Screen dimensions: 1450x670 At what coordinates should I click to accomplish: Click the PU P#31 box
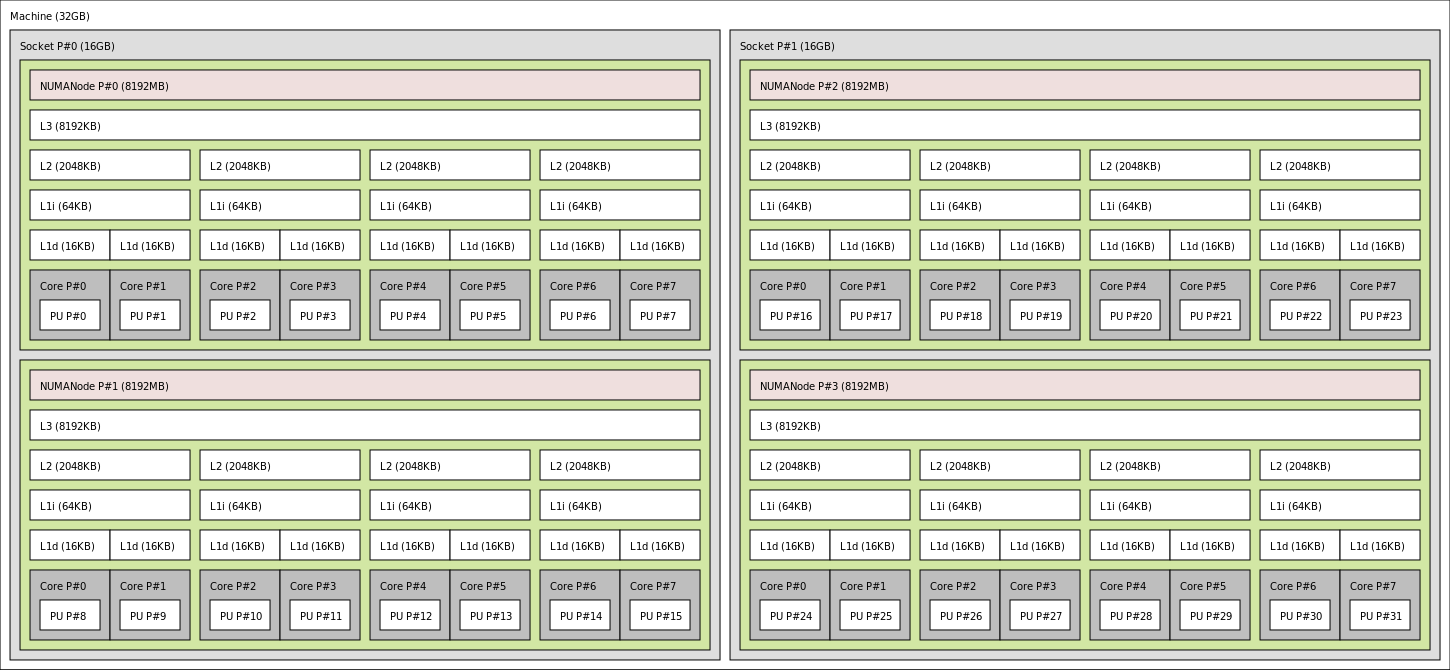[1380, 616]
